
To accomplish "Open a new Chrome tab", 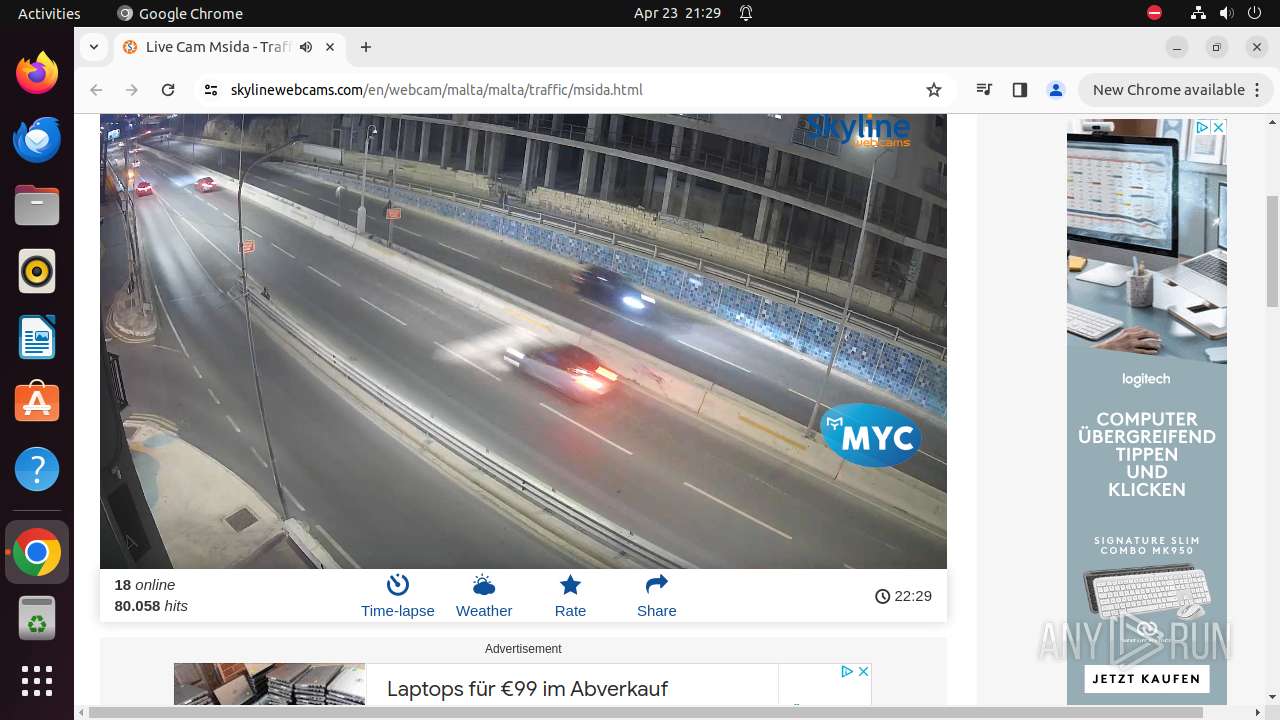I will tap(366, 47).
